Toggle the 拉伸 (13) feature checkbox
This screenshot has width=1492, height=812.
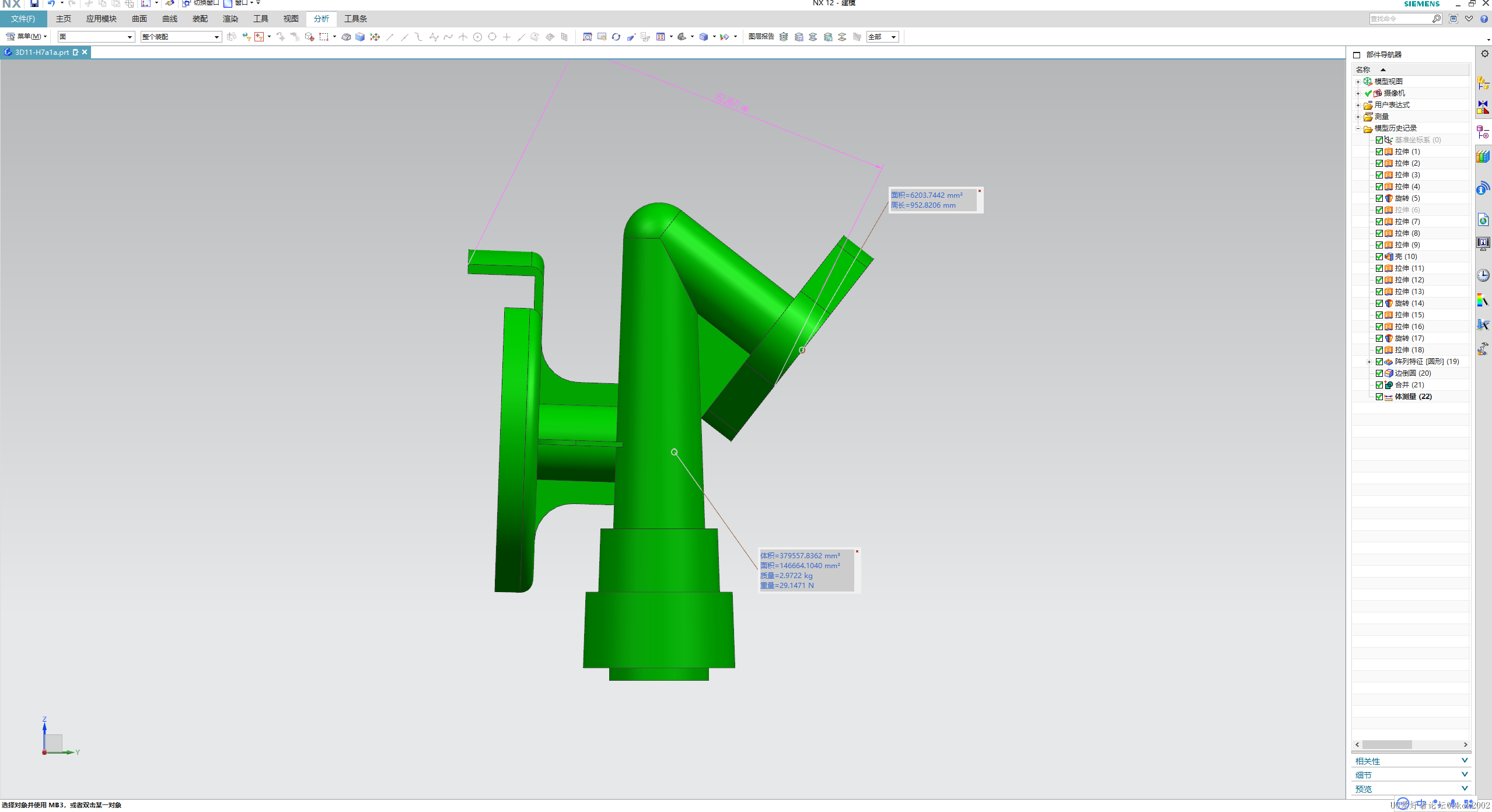tap(1379, 292)
